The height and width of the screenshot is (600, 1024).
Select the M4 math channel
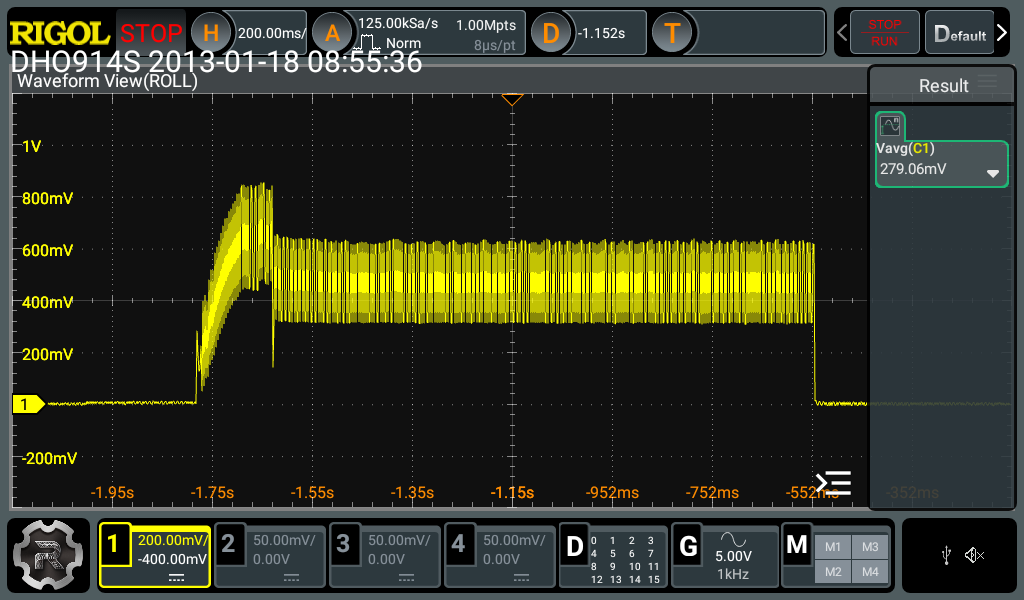(870, 572)
